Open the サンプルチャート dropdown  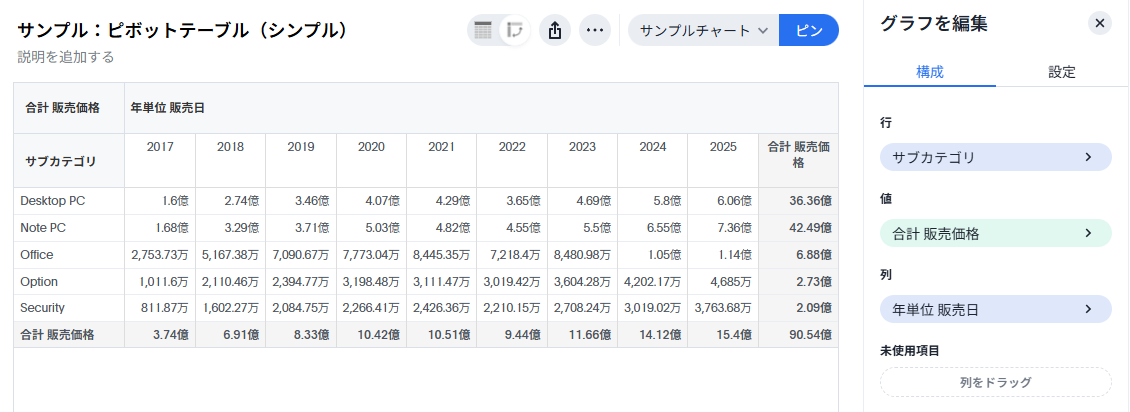pos(703,30)
